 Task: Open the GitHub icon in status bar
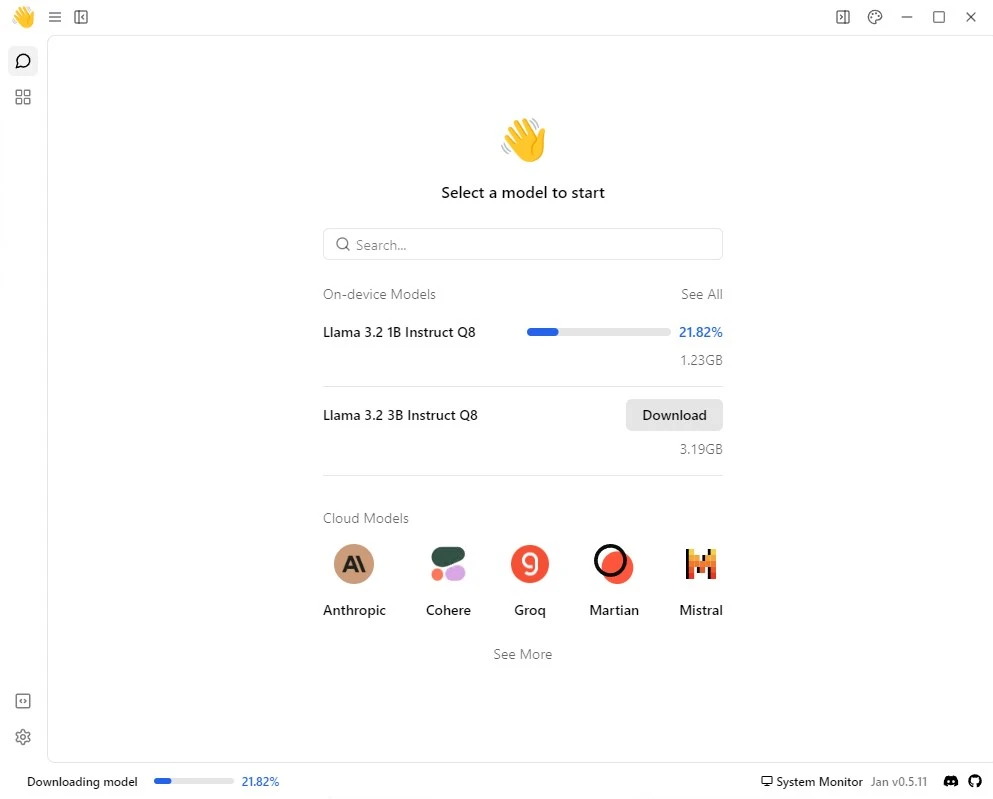975,781
